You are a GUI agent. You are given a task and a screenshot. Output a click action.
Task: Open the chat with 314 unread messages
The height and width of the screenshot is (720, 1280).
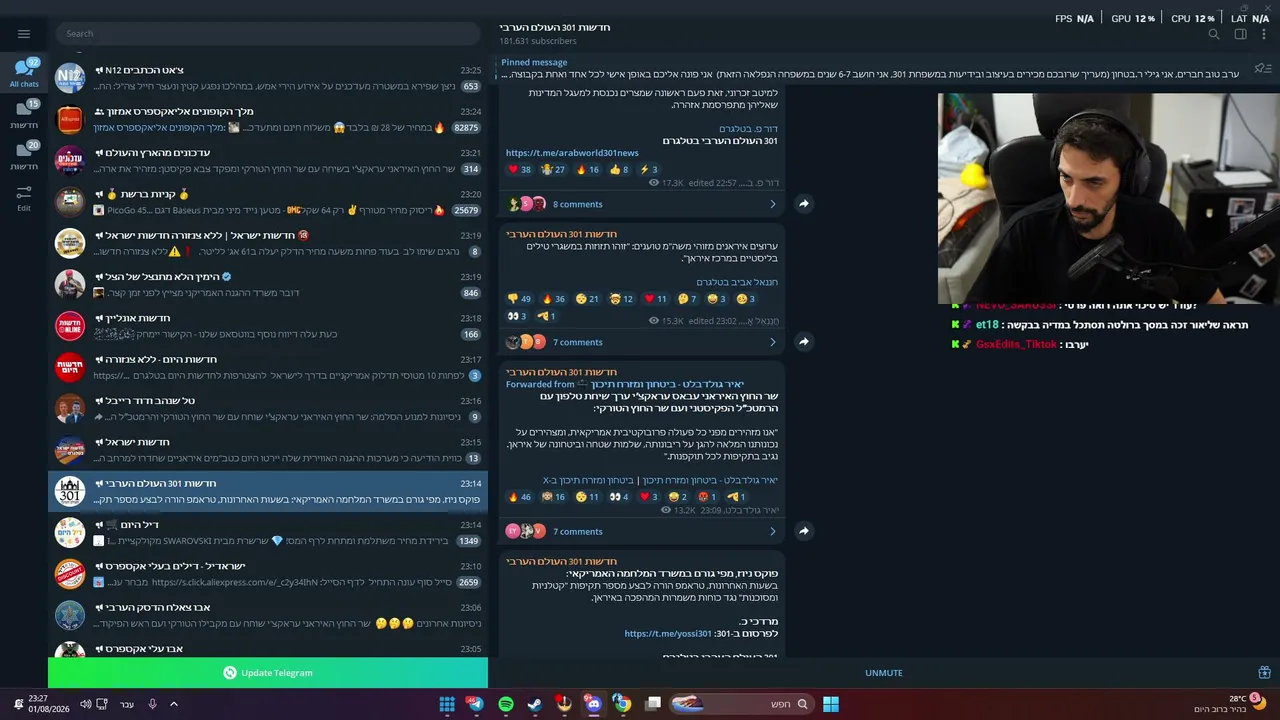268,161
